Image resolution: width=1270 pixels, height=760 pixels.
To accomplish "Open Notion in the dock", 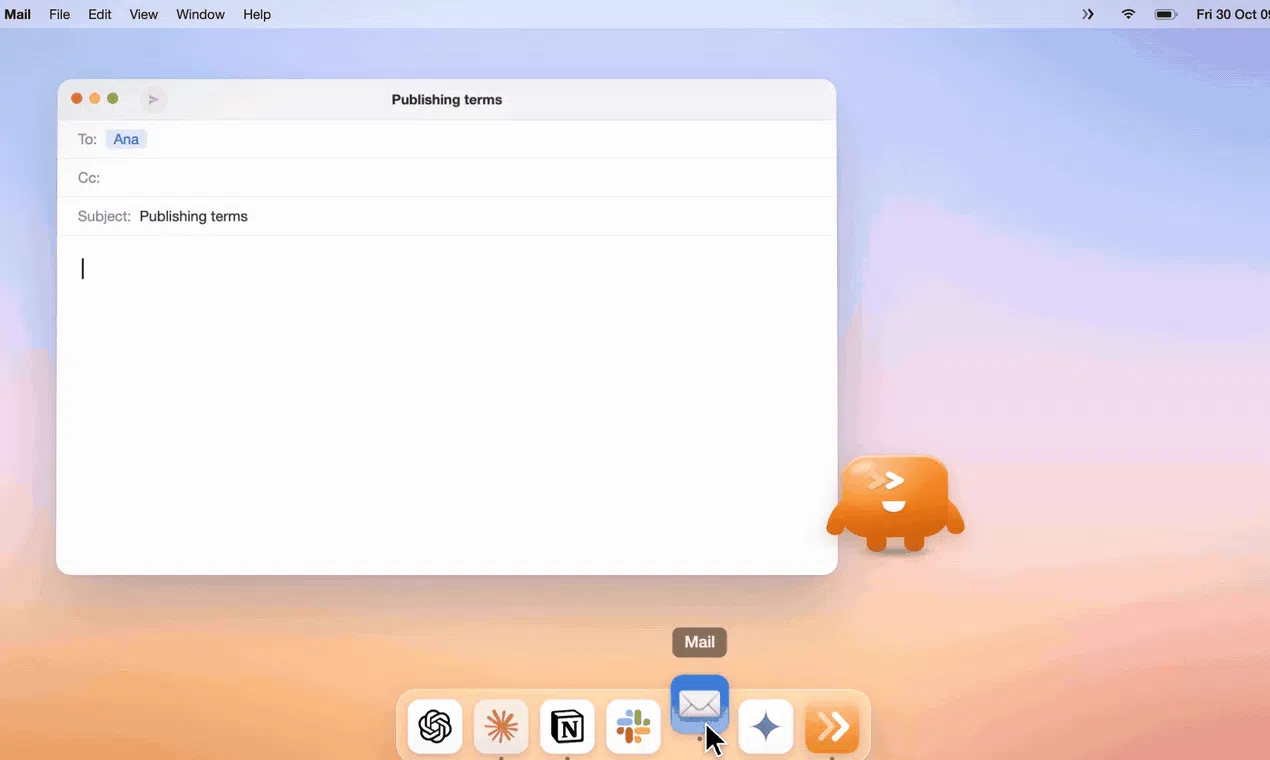I will coord(567,726).
